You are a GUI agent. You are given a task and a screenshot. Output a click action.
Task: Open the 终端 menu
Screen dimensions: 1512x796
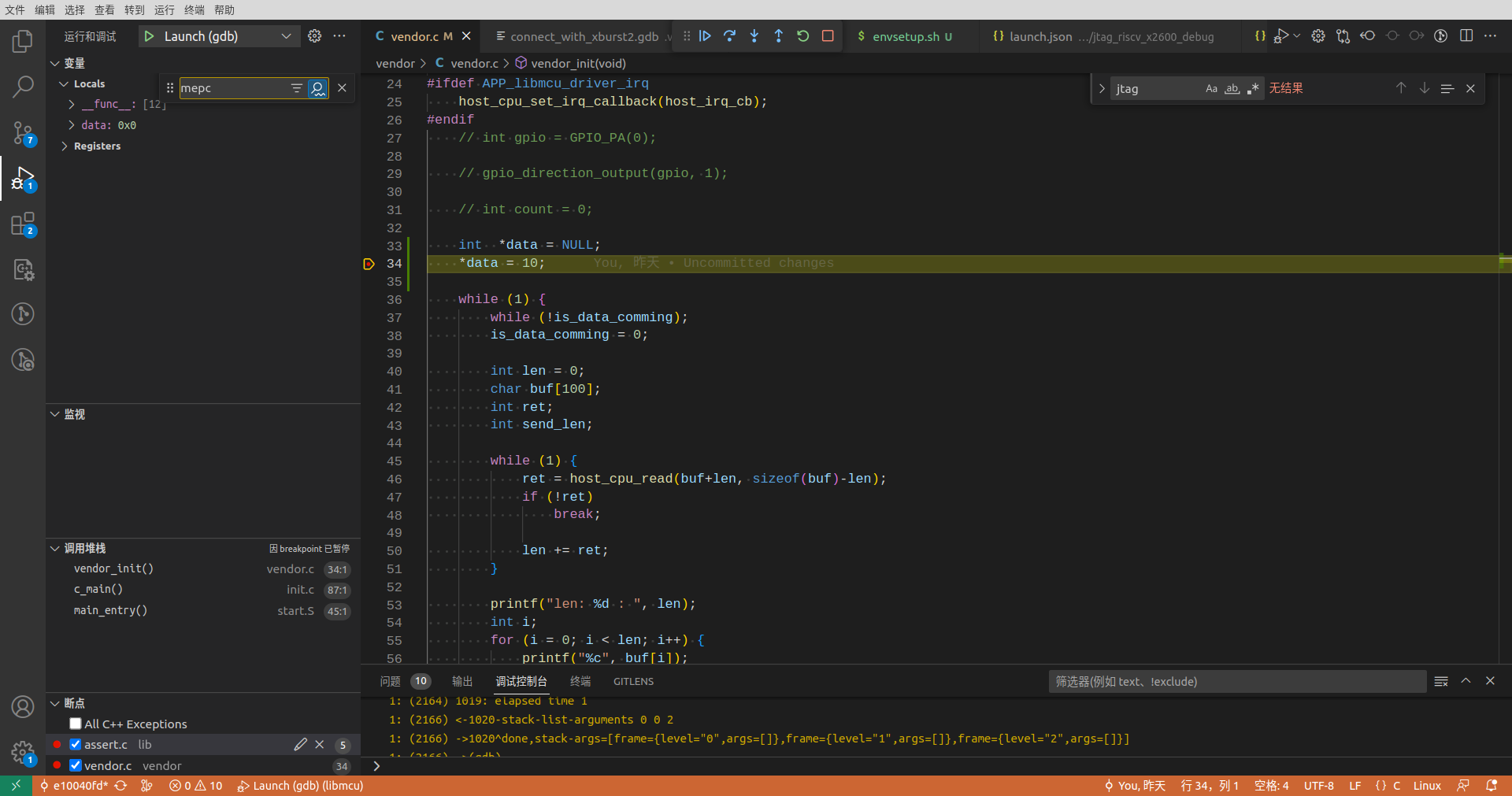[x=195, y=9]
